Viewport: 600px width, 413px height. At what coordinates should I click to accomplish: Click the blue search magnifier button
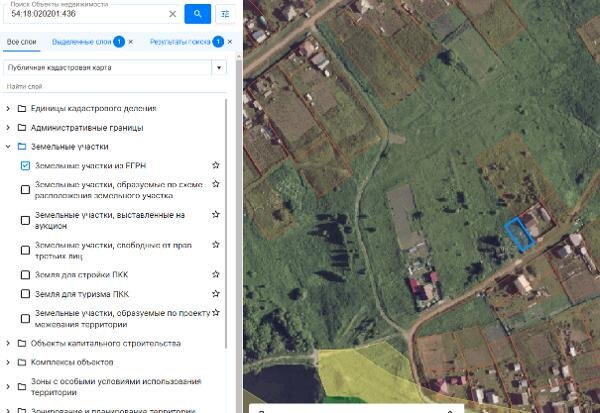197,14
